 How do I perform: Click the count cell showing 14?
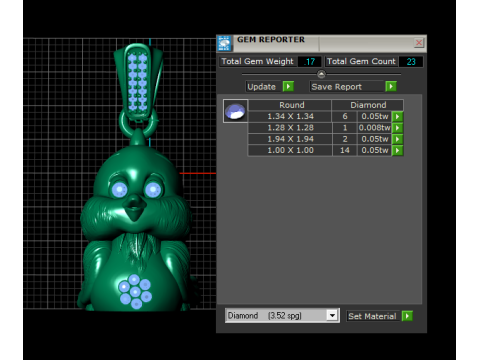pyautogui.click(x=345, y=150)
